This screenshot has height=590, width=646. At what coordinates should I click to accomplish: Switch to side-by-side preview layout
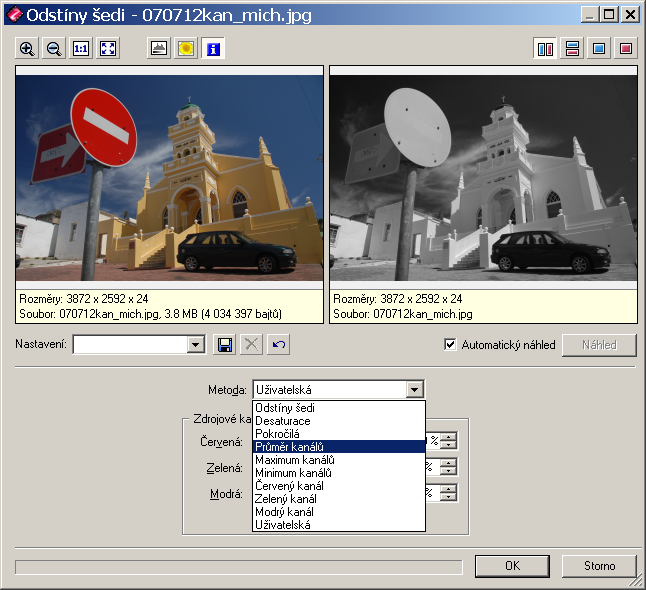coord(545,48)
